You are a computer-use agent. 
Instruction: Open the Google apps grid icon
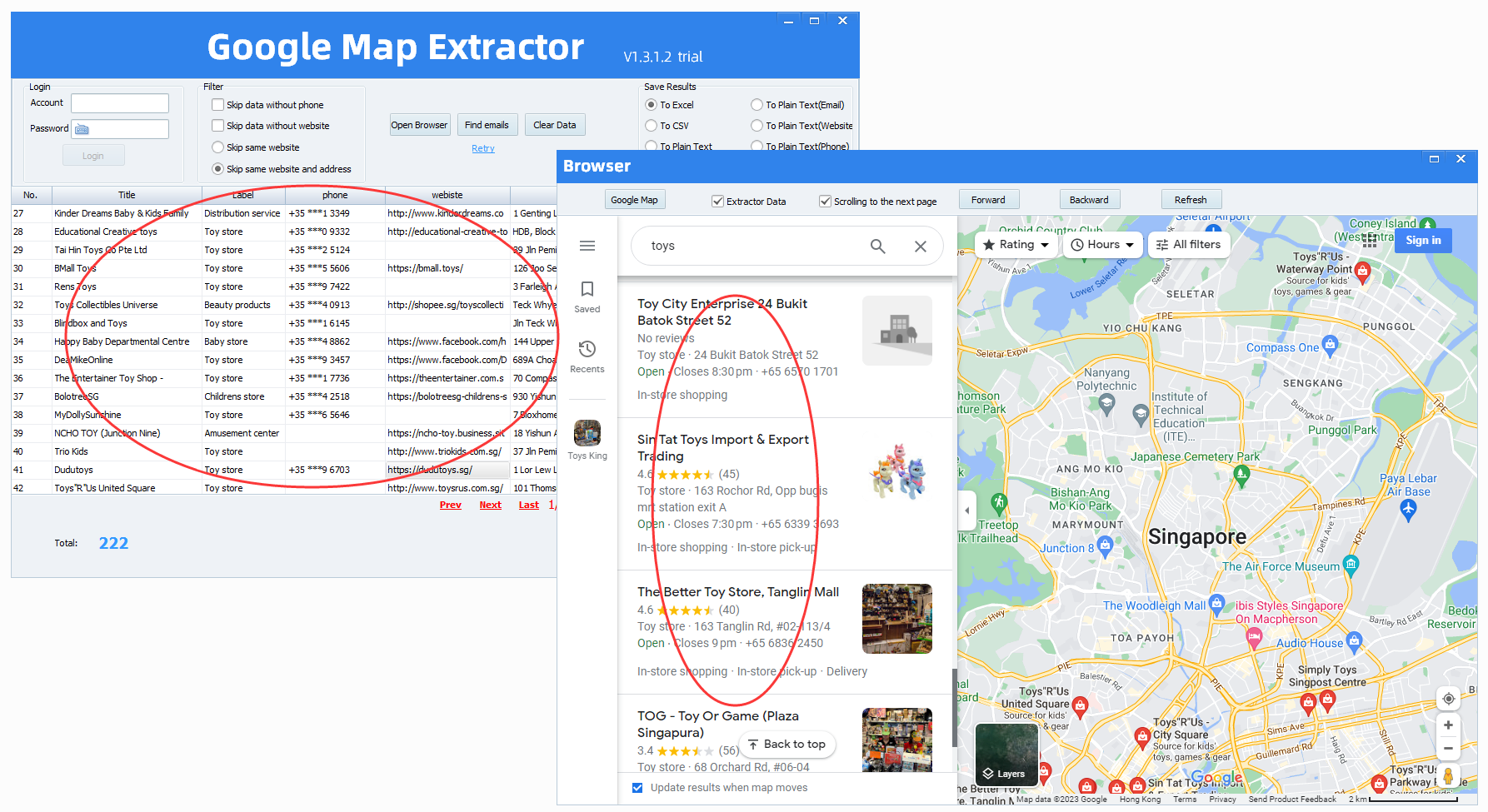coord(1369,241)
